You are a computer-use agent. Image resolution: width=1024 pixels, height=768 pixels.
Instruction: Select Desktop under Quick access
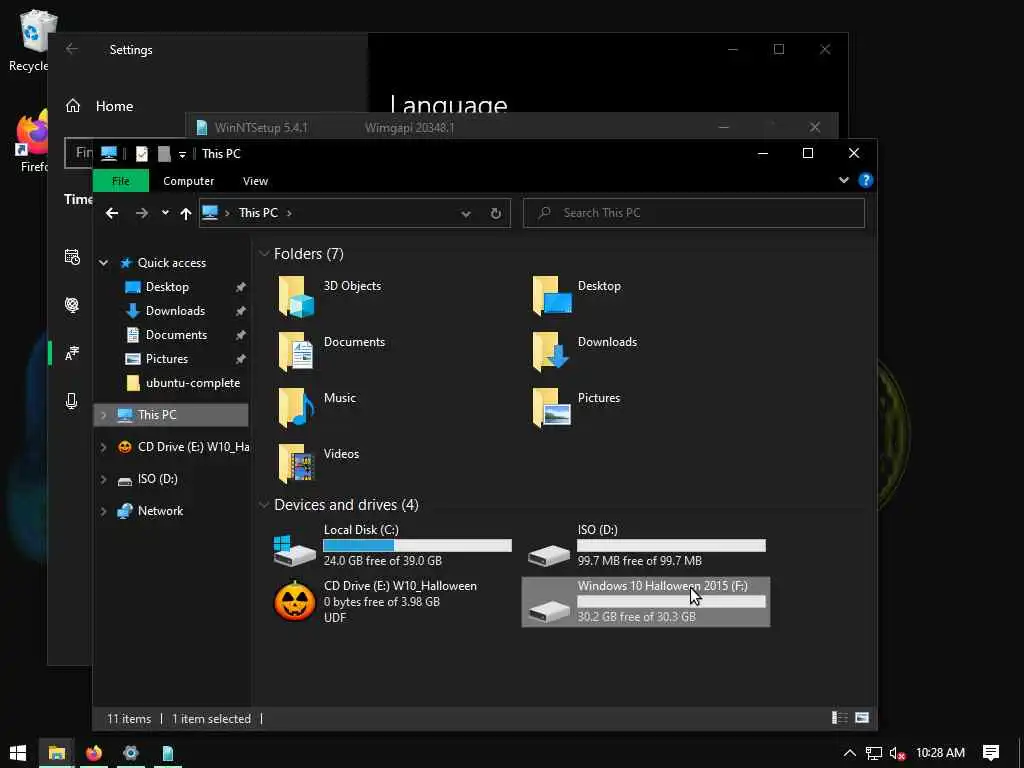pyautogui.click(x=167, y=287)
